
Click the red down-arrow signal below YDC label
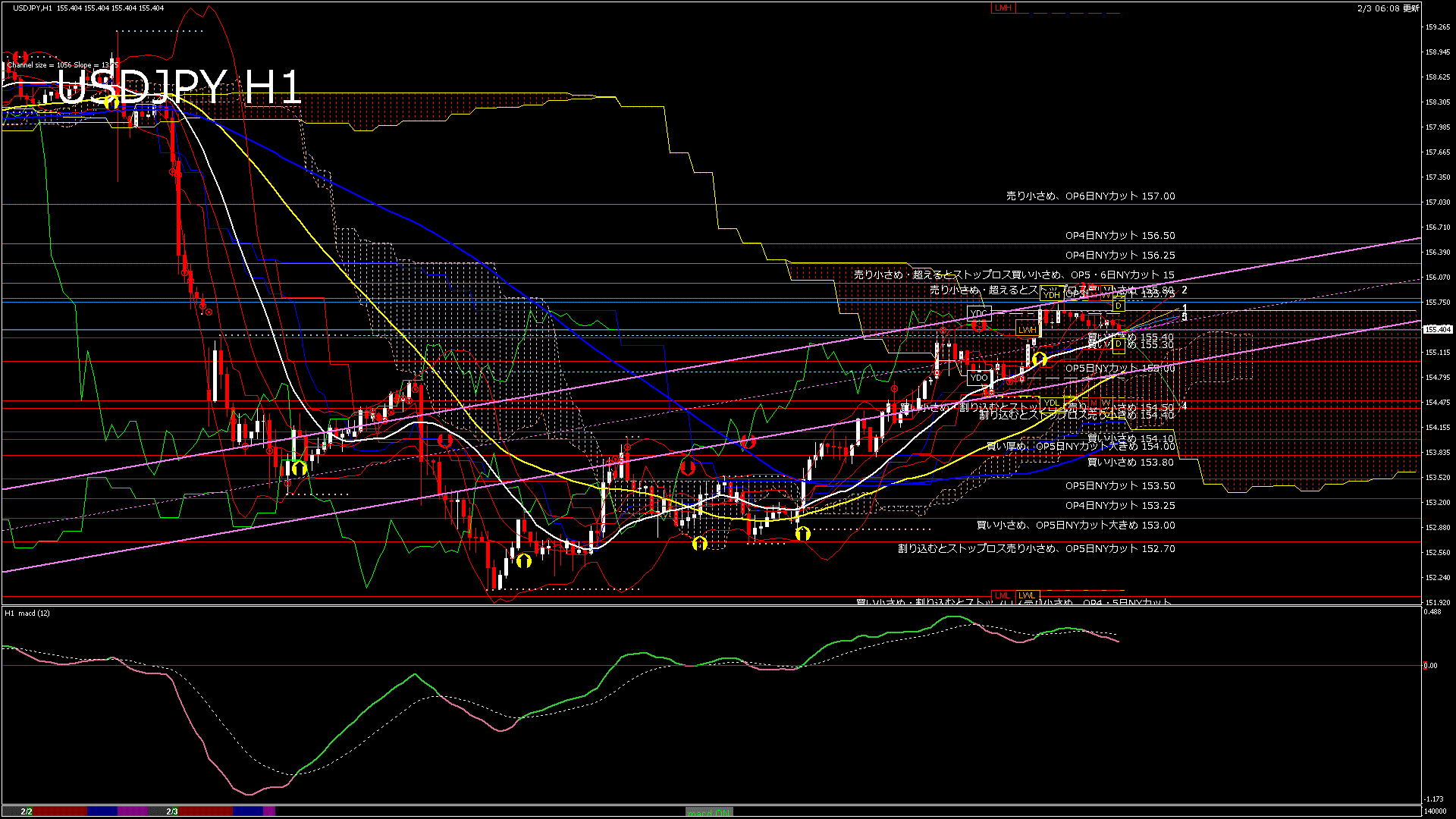[x=979, y=325]
